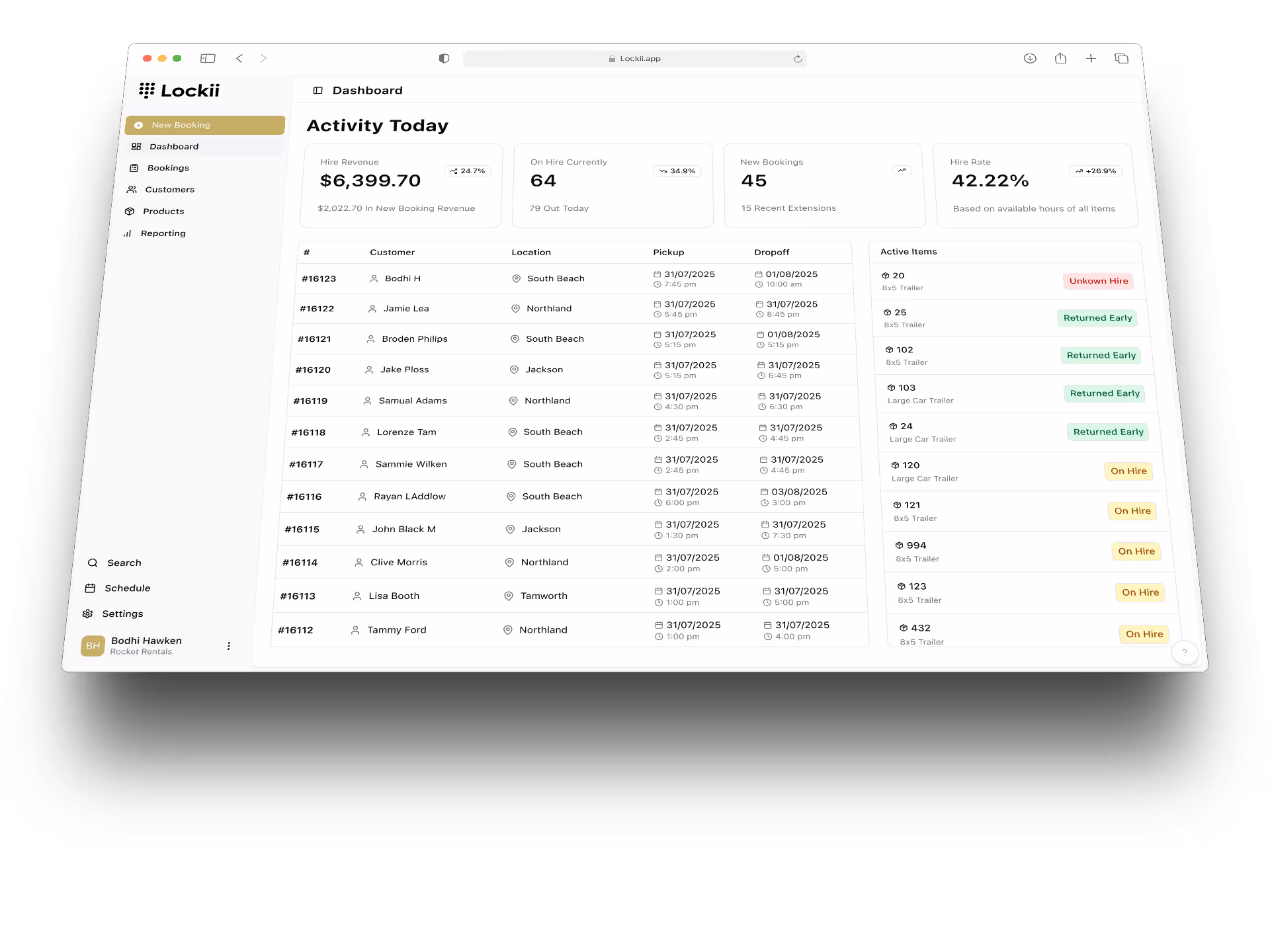Open the browser downloads icon

pos(1030,58)
